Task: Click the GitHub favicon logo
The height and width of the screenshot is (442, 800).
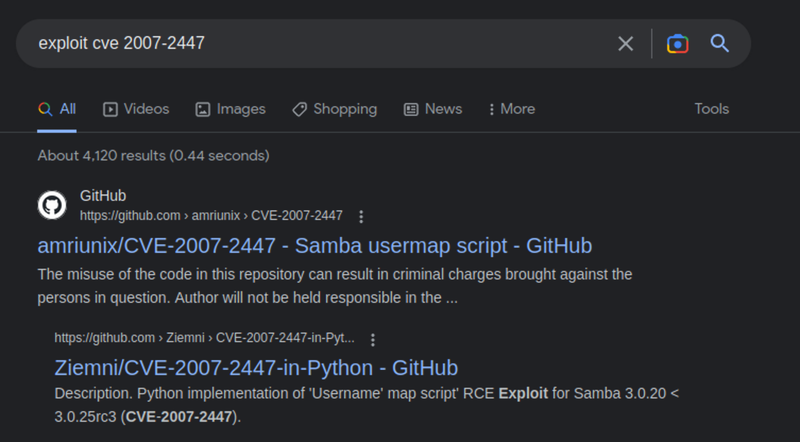Action: click(52, 206)
